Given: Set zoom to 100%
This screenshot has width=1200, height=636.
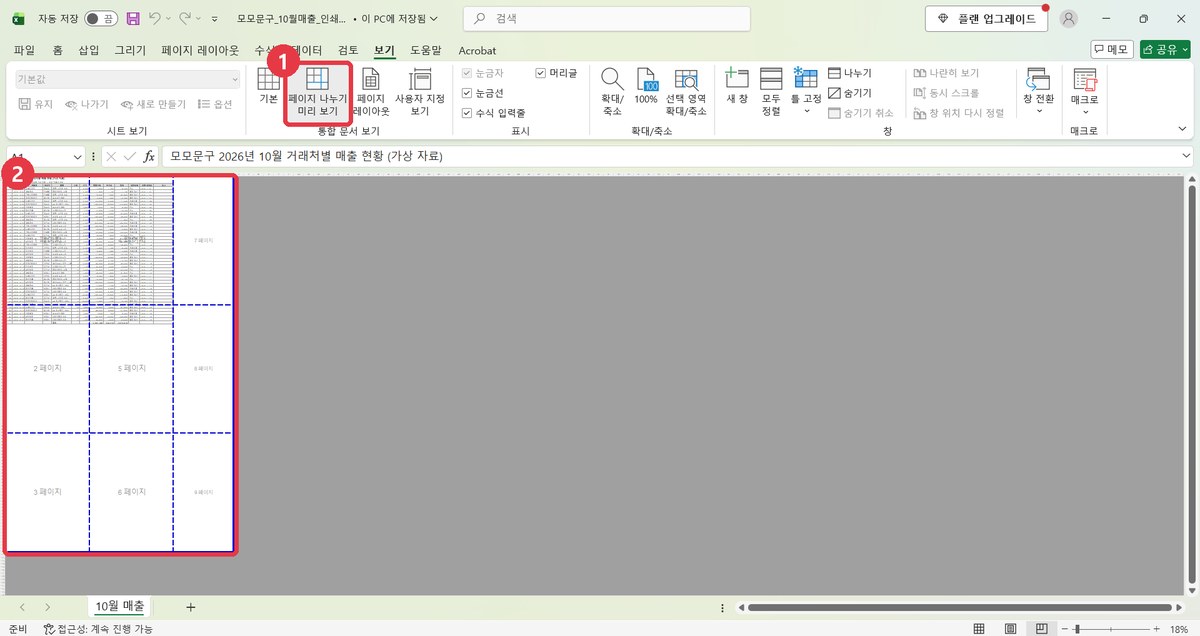Looking at the screenshot, I should click(x=646, y=88).
